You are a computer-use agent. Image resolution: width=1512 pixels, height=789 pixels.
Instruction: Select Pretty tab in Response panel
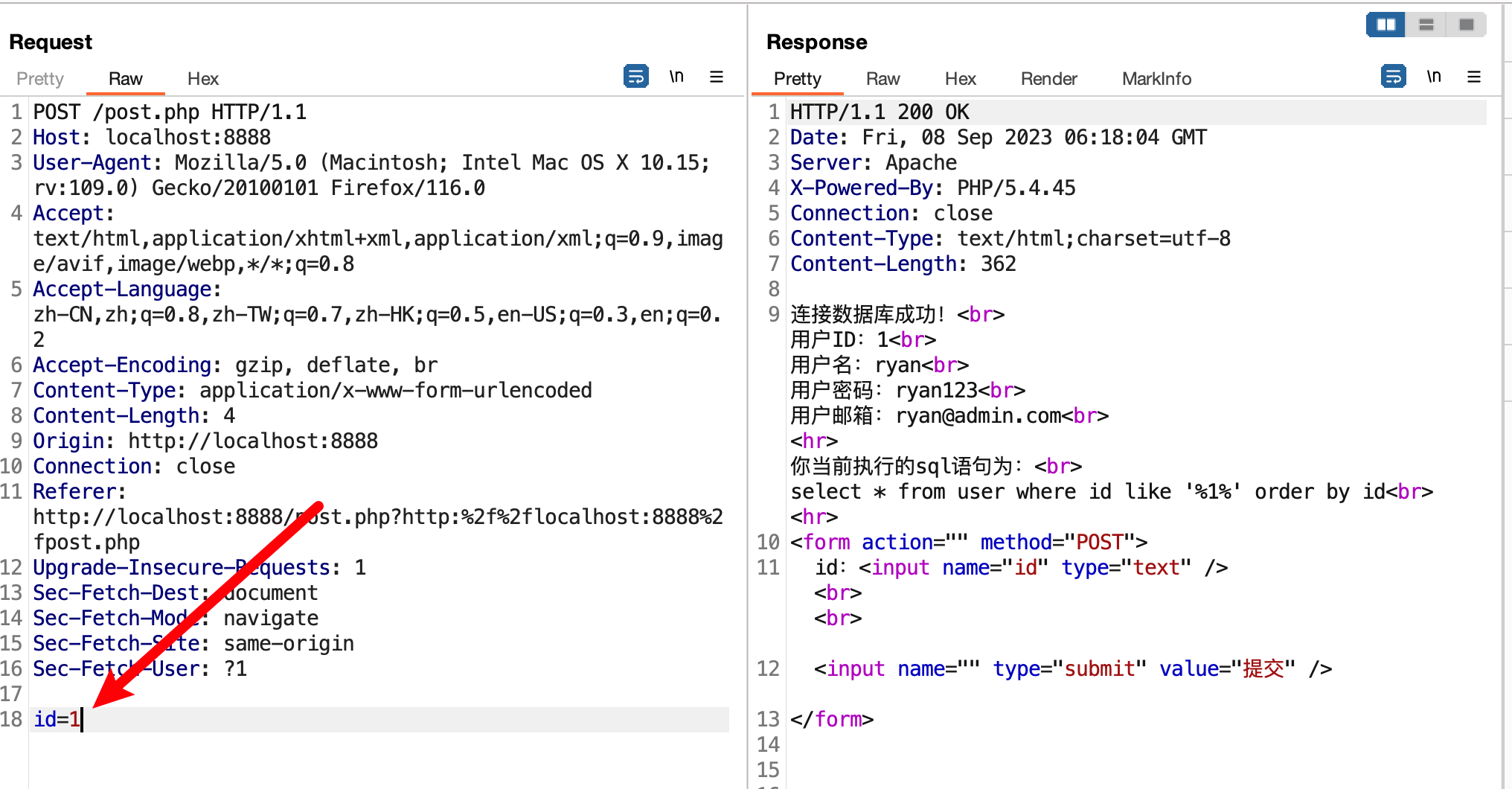(x=797, y=79)
